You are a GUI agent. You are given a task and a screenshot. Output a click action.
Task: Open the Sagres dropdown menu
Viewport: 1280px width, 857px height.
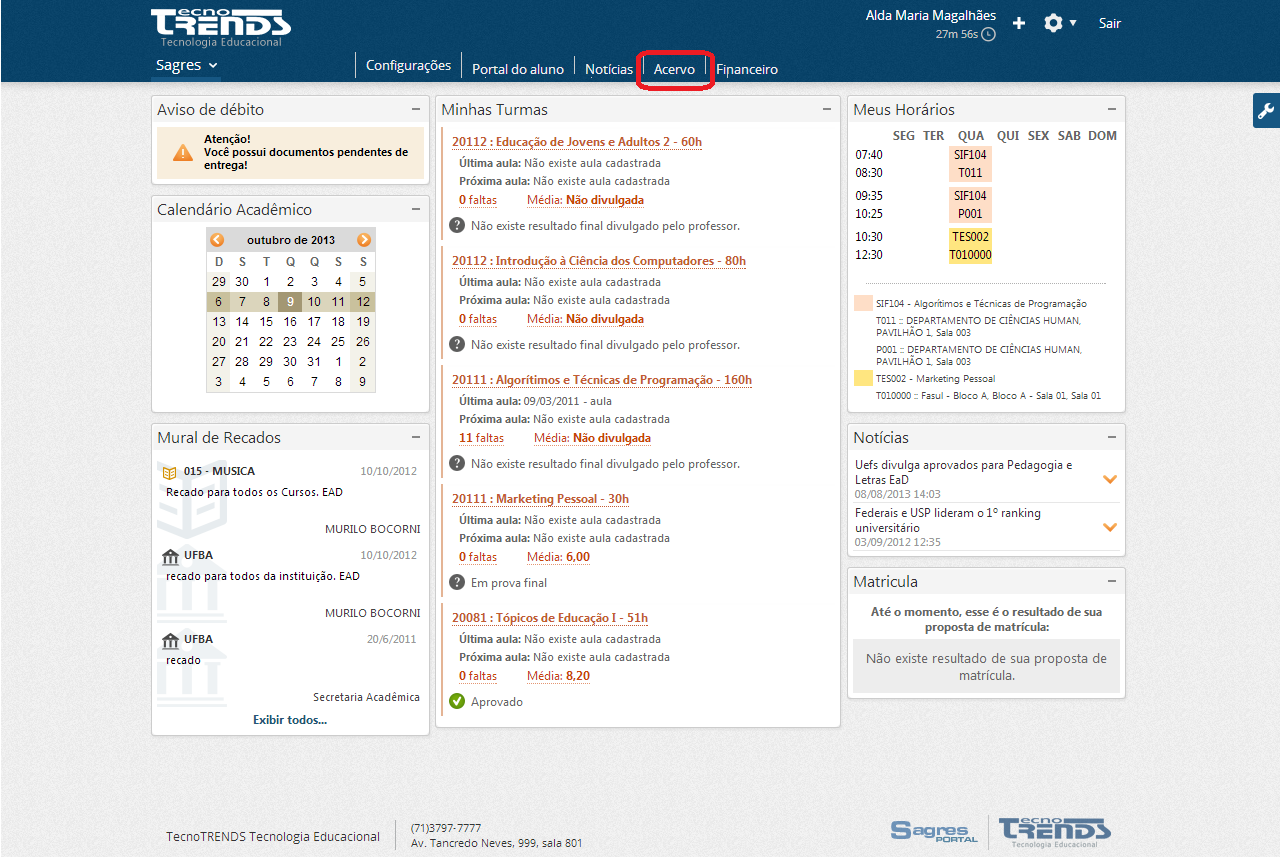pyautogui.click(x=186, y=64)
